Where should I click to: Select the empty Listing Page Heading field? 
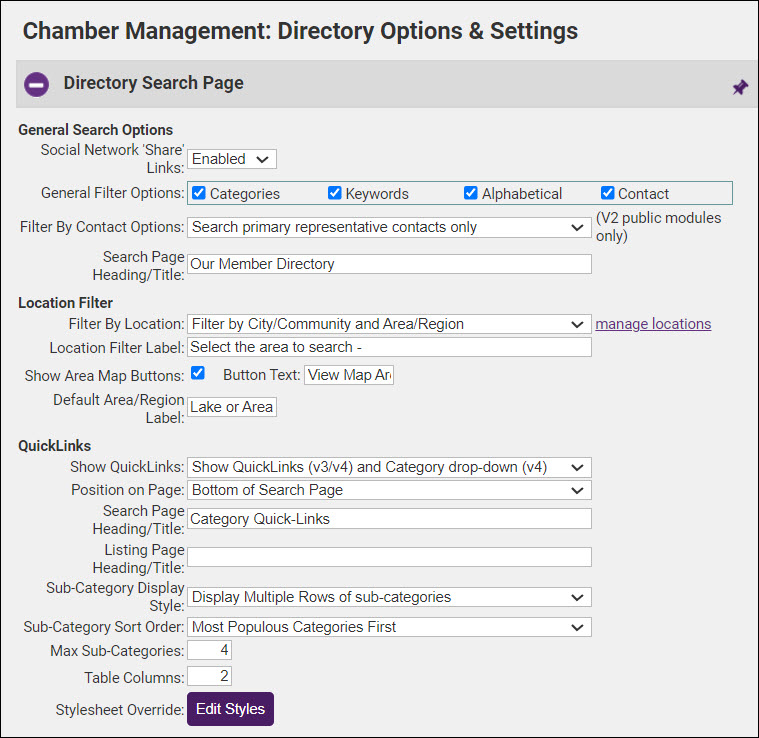pos(389,557)
